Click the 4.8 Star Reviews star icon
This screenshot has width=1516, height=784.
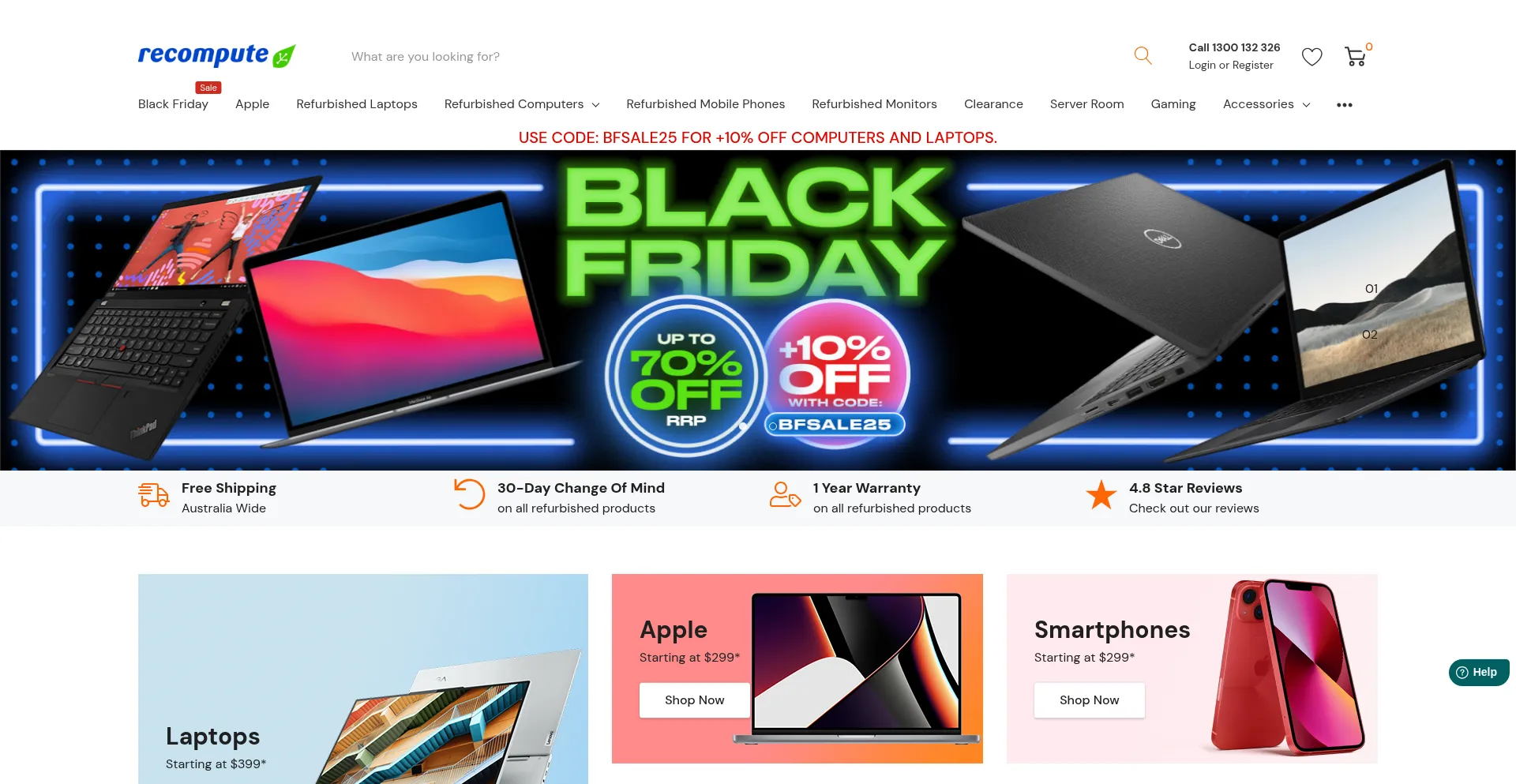pyautogui.click(x=1101, y=495)
